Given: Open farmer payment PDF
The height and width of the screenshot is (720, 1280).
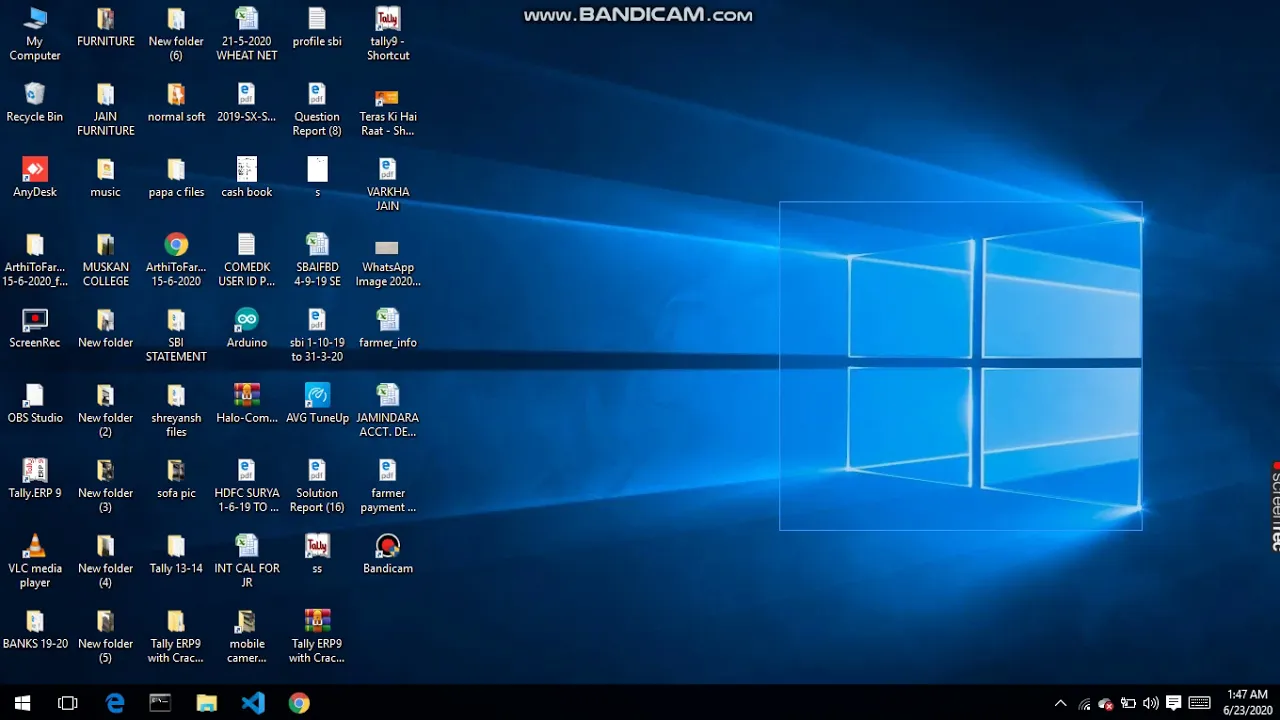Looking at the screenshot, I should 388,485.
